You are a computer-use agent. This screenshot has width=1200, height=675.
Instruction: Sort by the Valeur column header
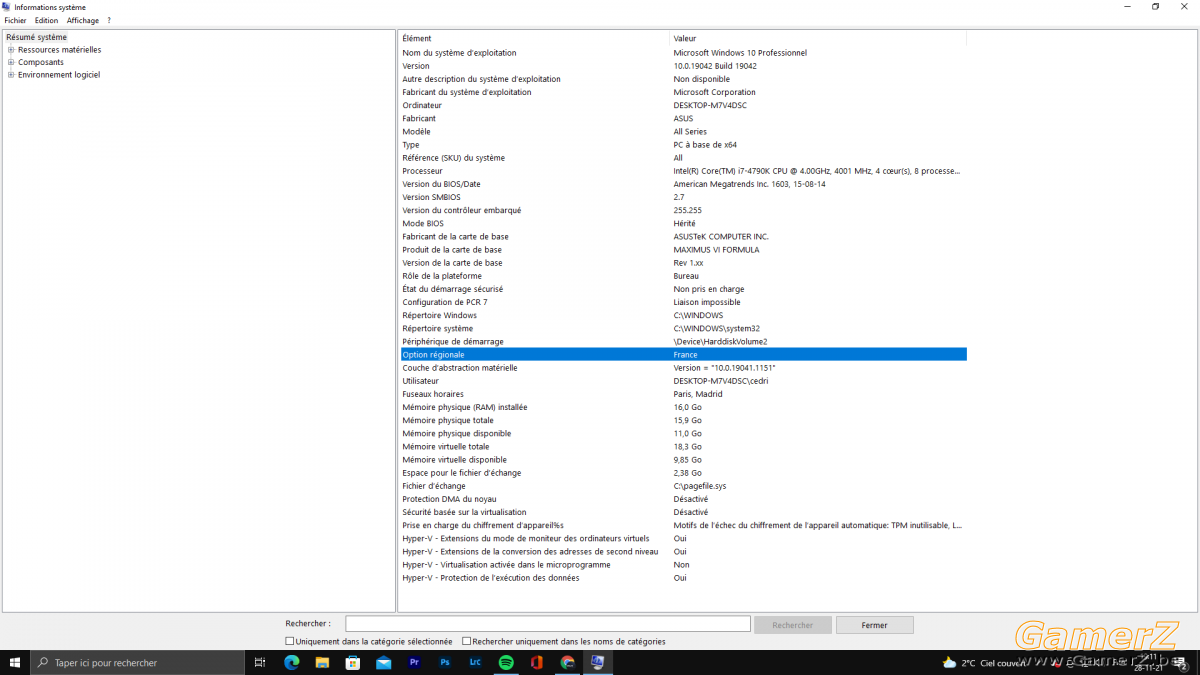(818, 38)
